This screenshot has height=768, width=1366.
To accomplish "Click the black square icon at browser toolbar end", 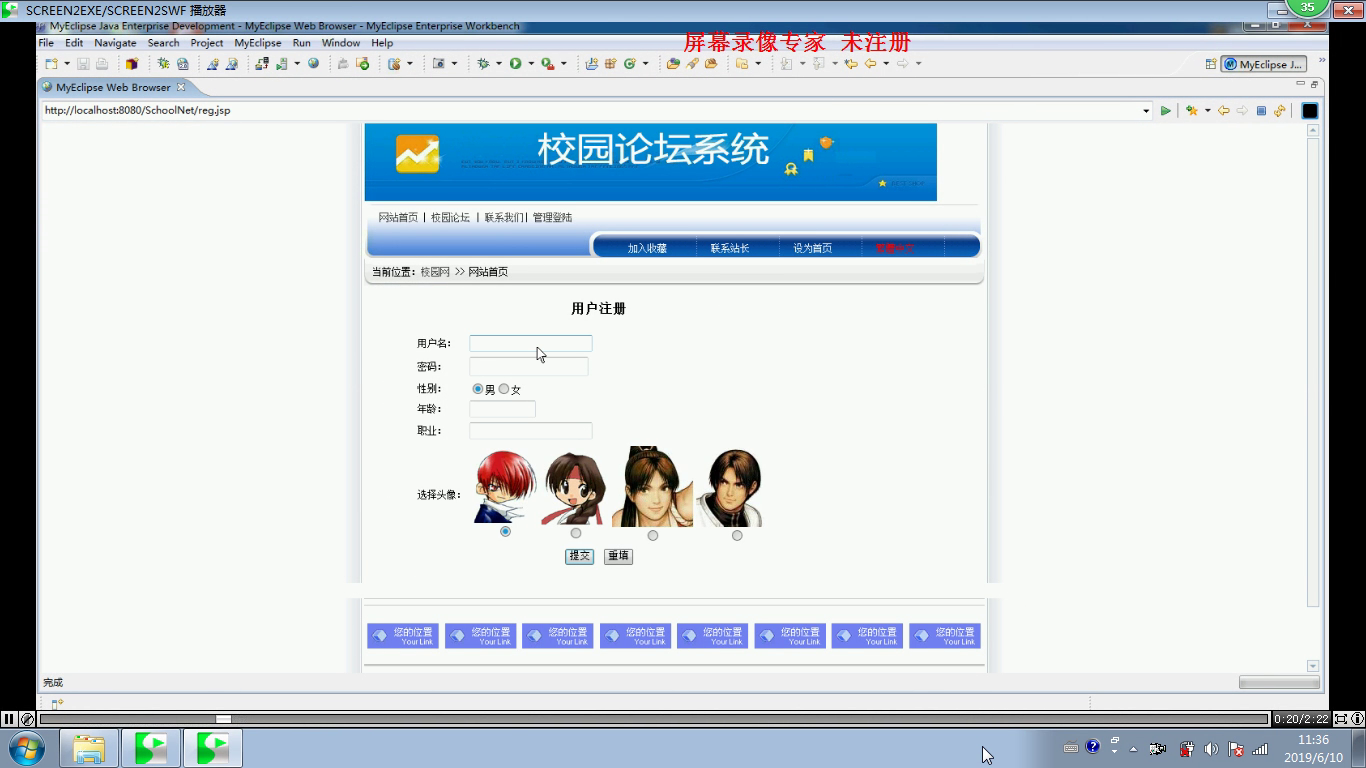I will (x=1309, y=110).
